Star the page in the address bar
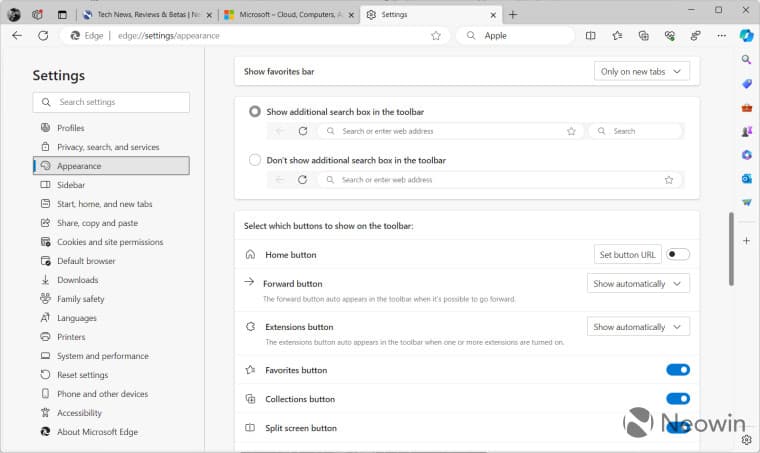 pos(436,35)
